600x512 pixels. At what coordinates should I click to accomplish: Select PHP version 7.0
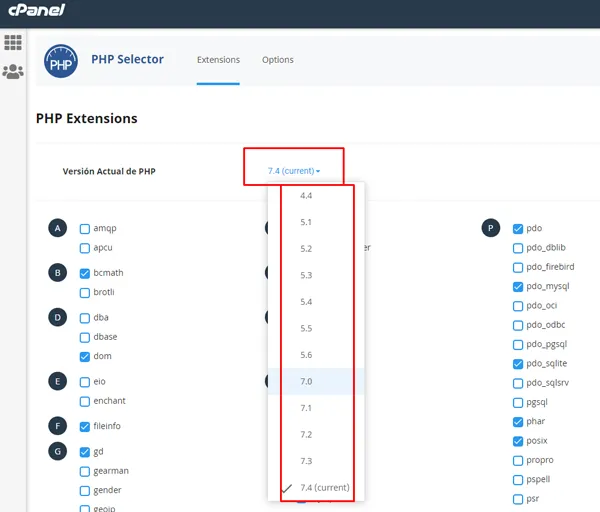[316, 382]
